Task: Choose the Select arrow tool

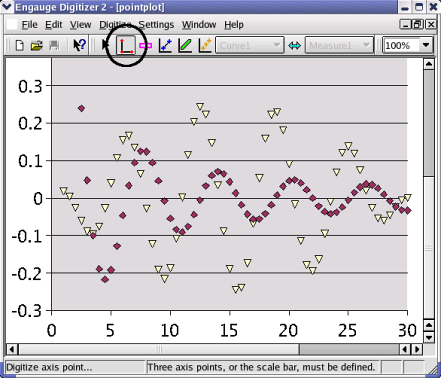Action: click(x=106, y=45)
